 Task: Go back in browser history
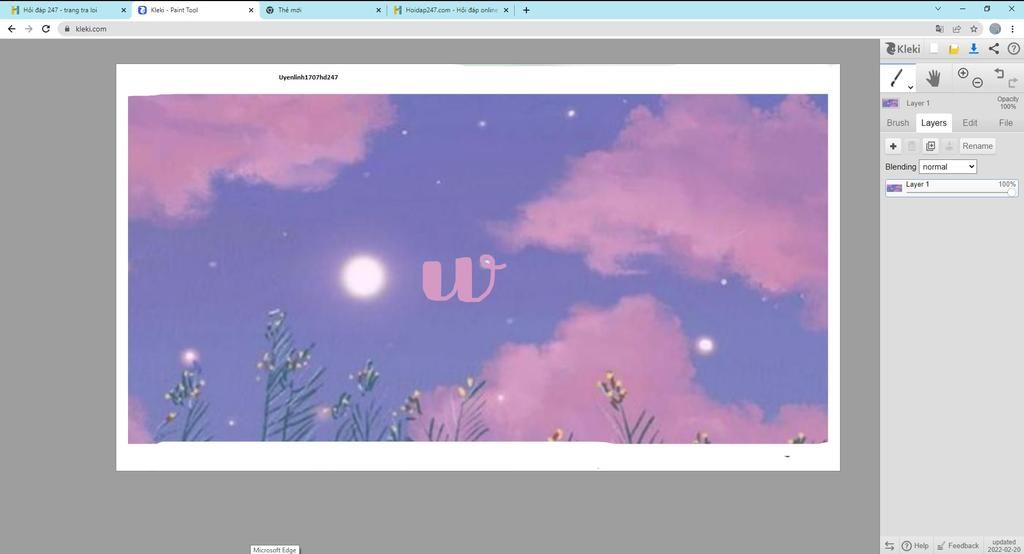coord(11,29)
